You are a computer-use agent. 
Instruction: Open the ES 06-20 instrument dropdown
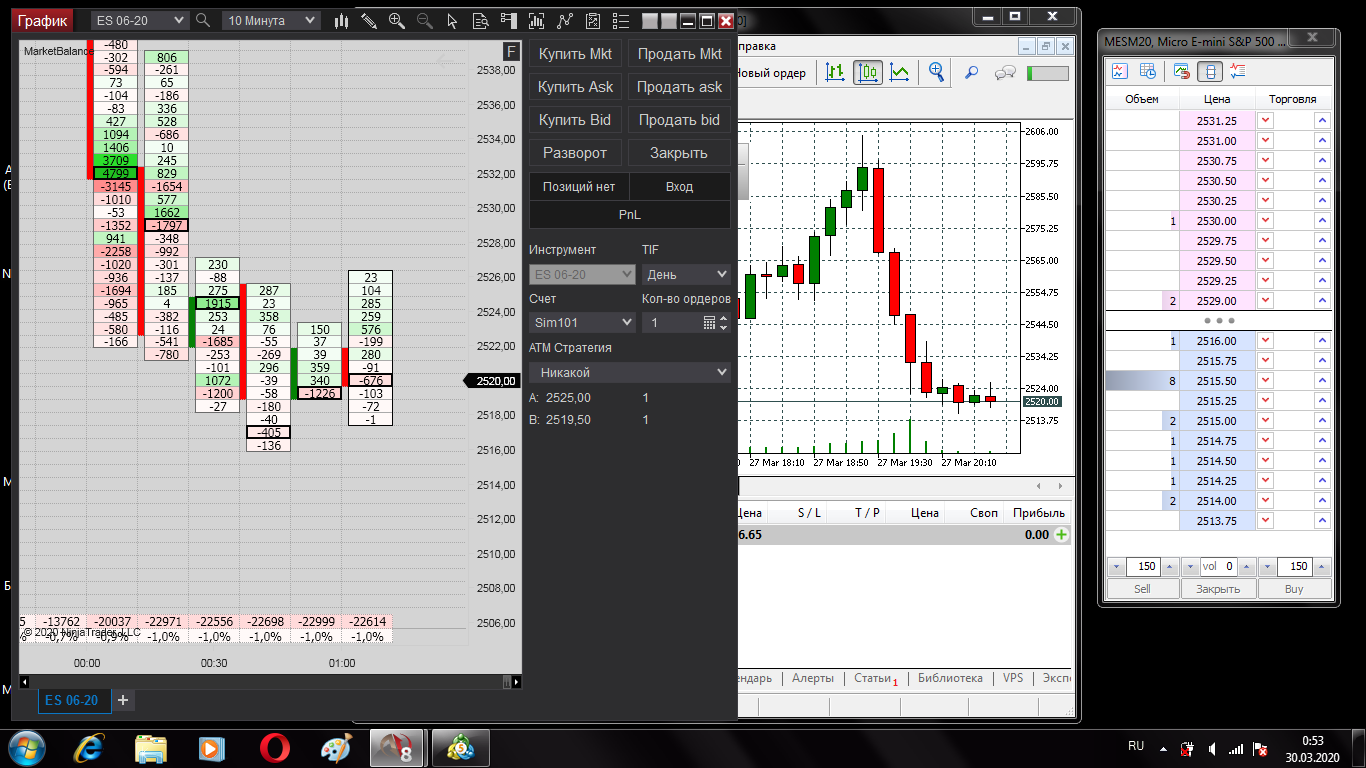[x=139, y=20]
